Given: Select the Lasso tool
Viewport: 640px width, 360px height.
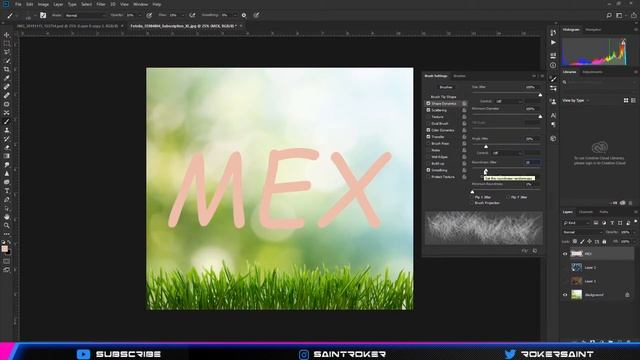Looking at the screenshot, I should (7, 52).
